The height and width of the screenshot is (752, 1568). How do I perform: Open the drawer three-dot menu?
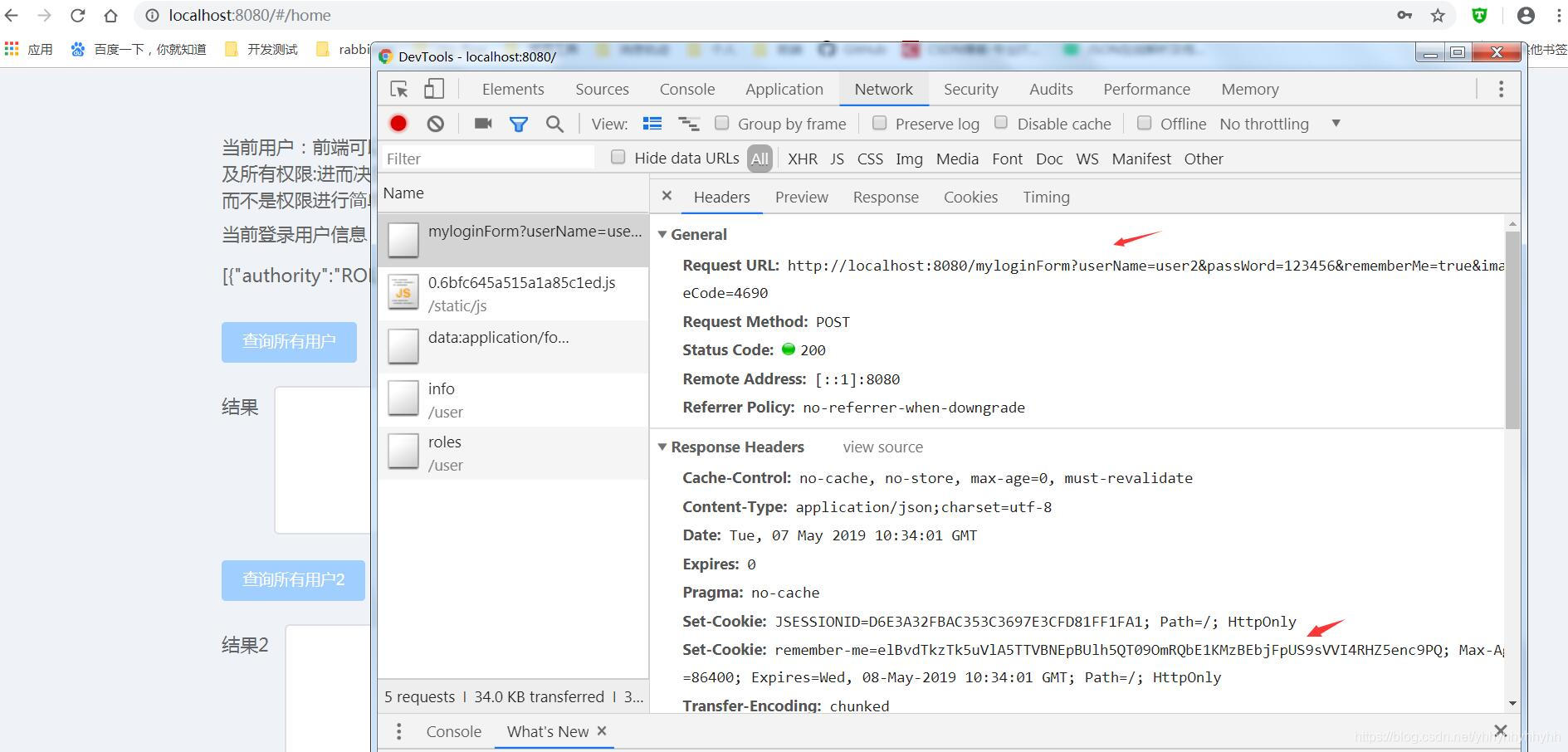click(399, 731)
